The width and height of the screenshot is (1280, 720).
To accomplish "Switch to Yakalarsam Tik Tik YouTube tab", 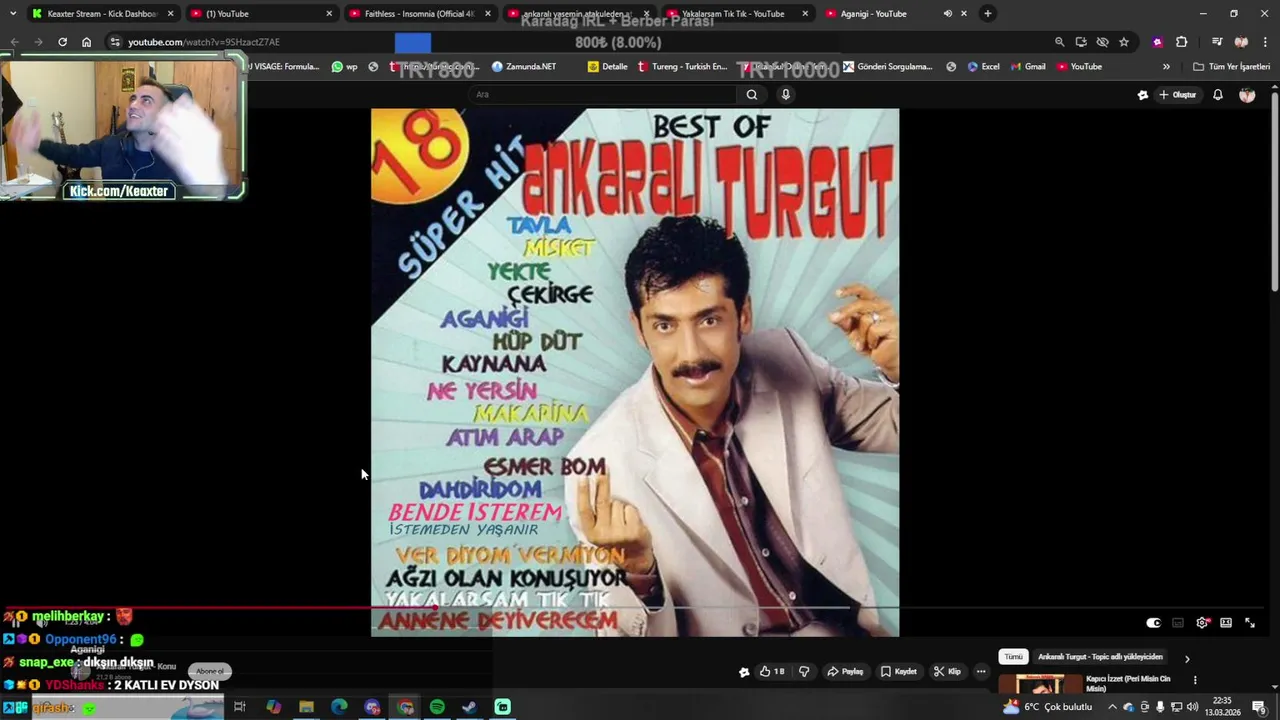I will coord(736,14).
